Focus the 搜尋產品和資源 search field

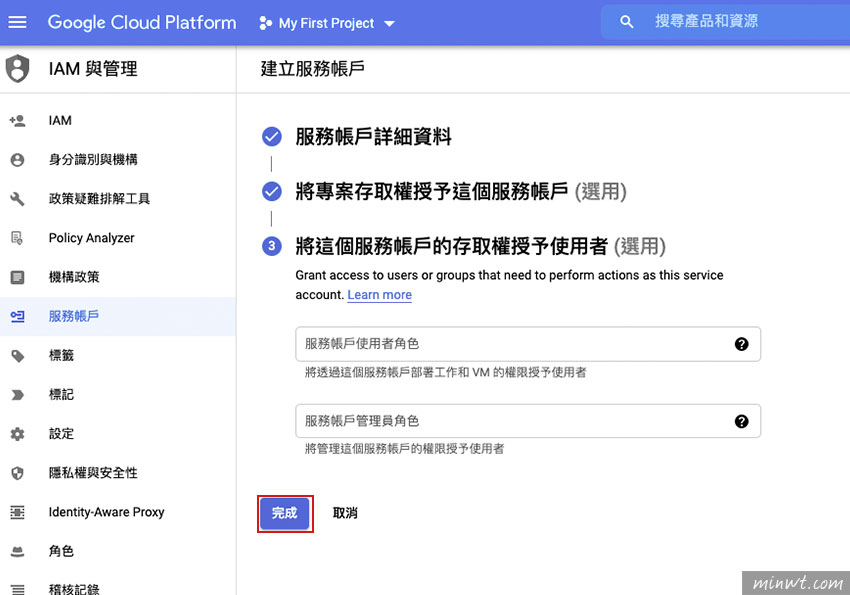(x=725, y=22)
